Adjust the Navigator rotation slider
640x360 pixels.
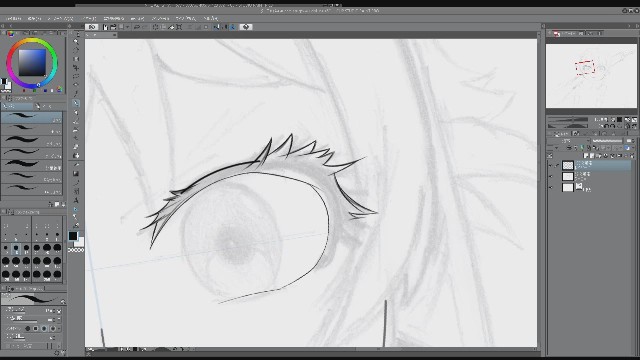(x=568, y=126)
